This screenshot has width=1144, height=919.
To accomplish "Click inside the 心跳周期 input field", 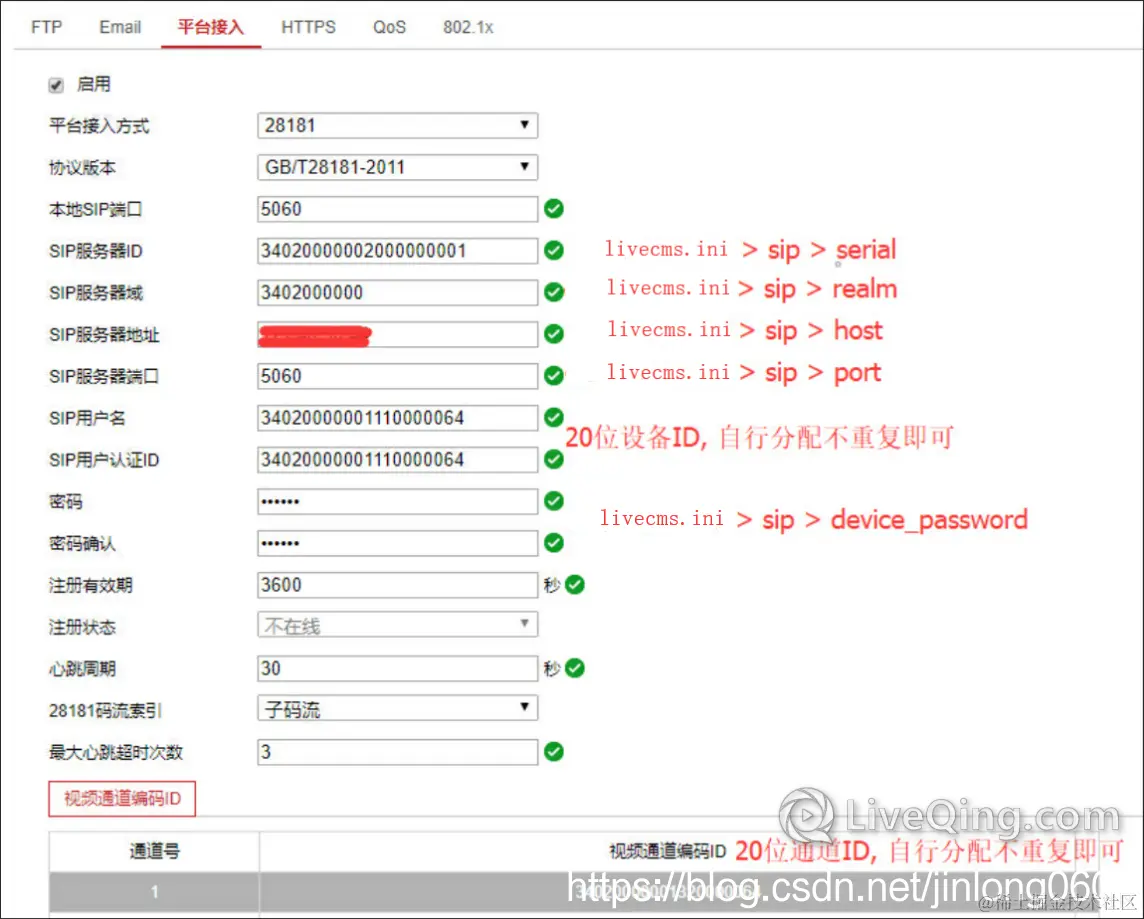I will click(397, 668).
